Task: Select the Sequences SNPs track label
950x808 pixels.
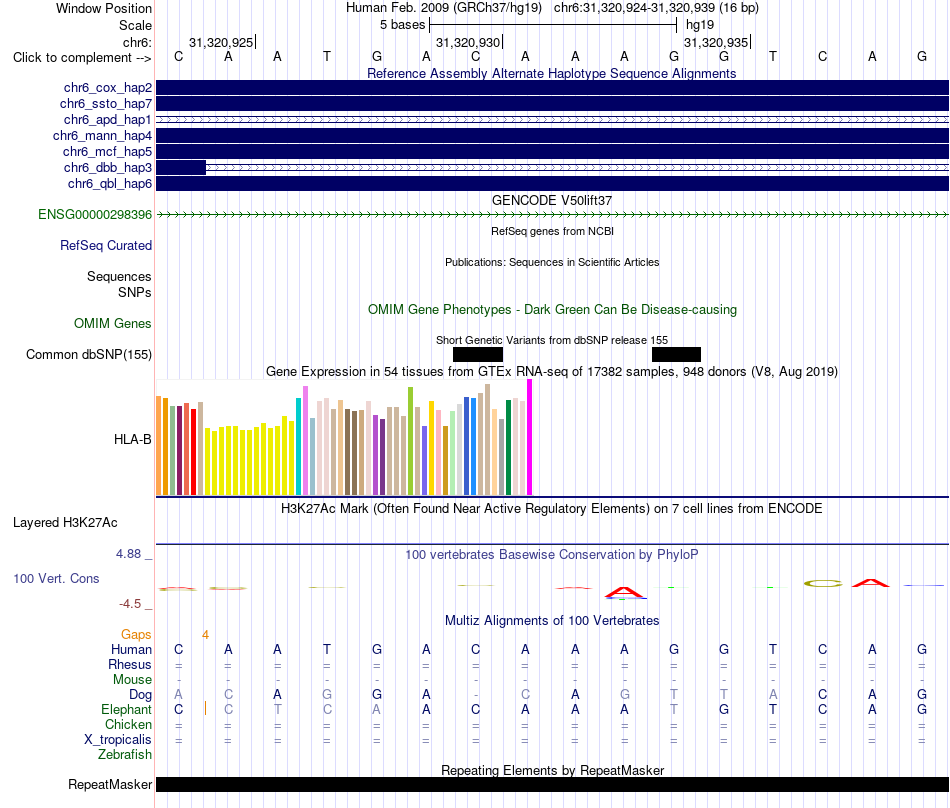Action: click(x=119, y=284)
